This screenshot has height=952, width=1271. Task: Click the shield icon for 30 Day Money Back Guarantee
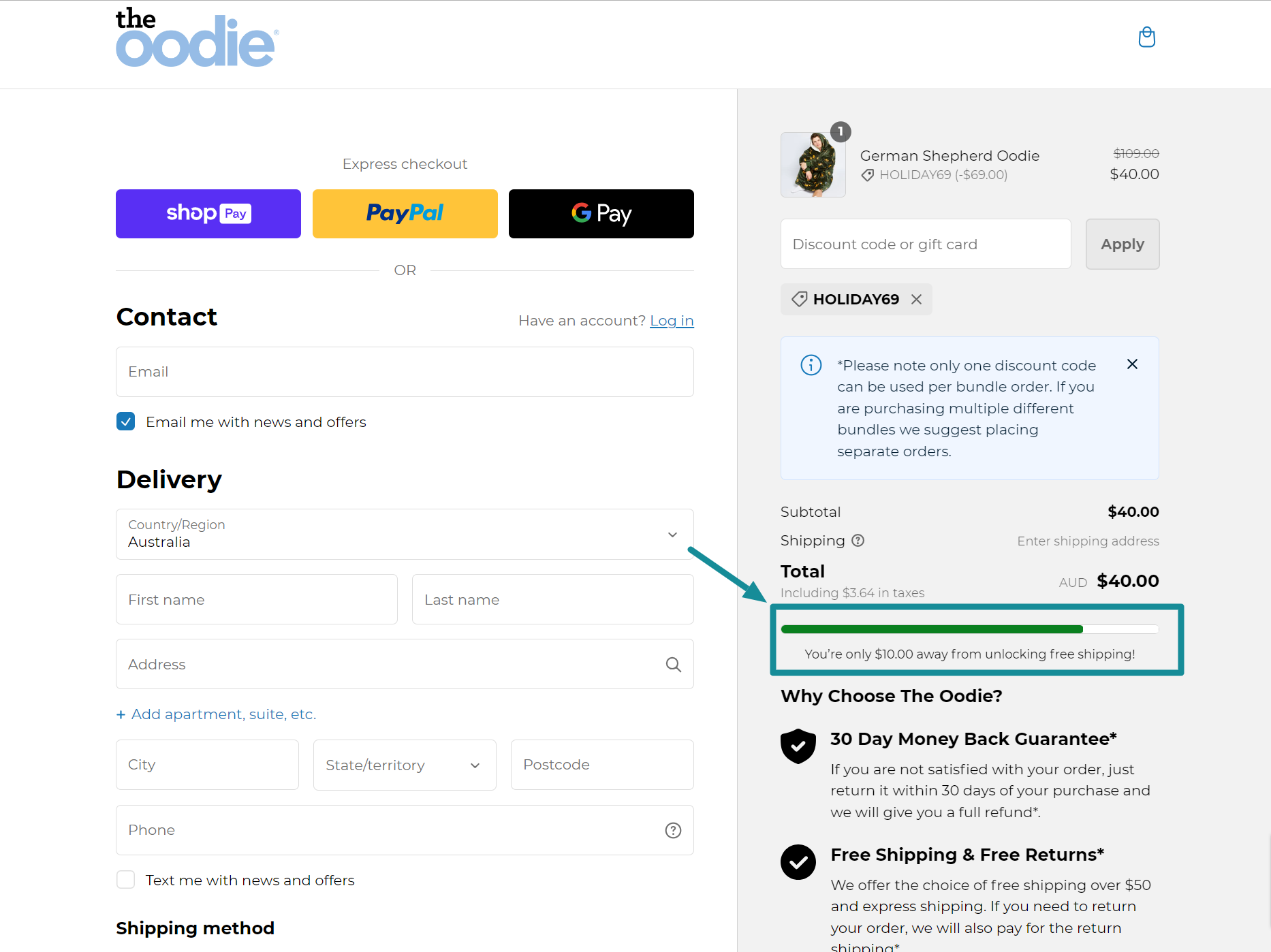pos(798,746)
